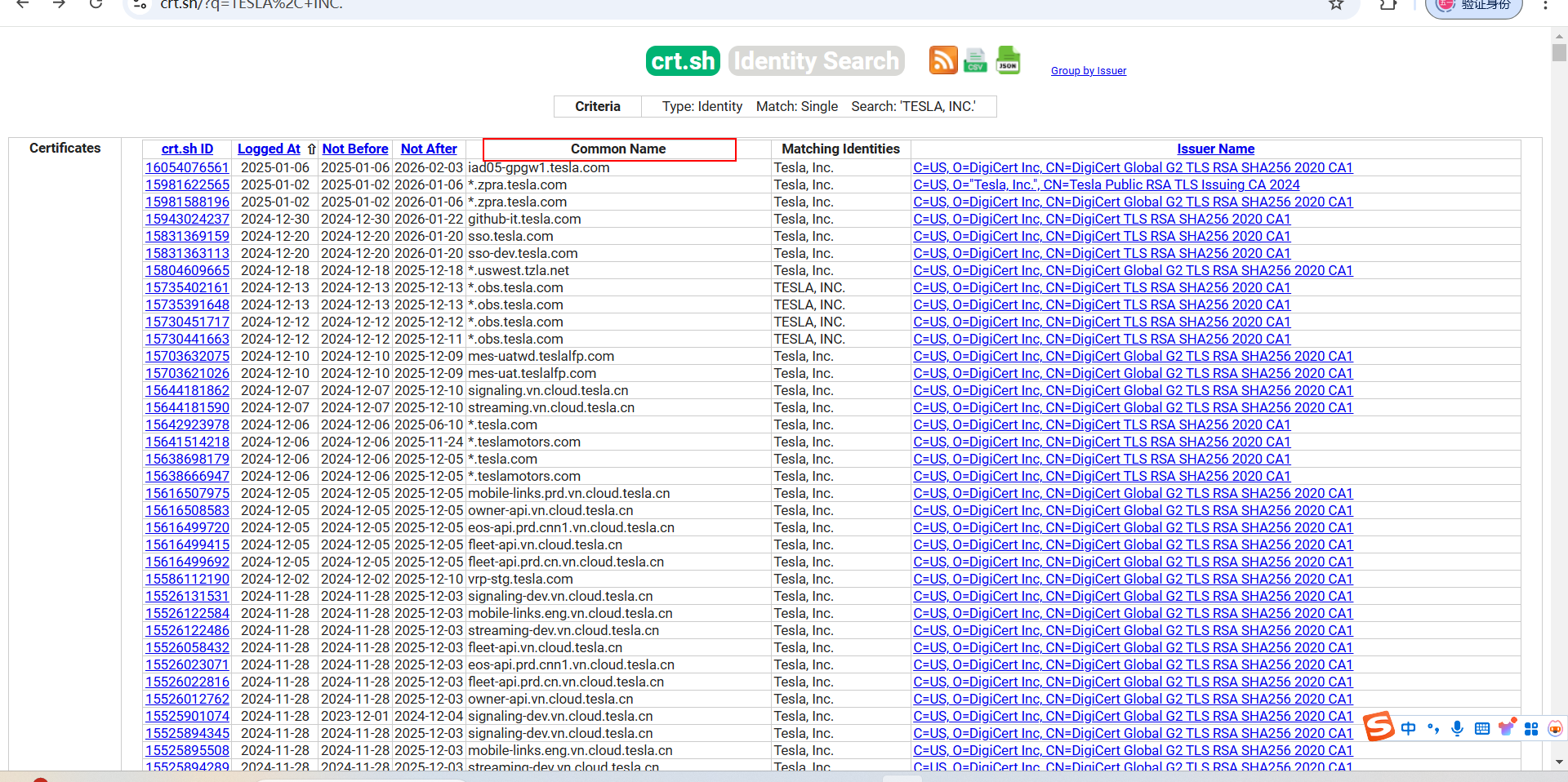Open certificate ID 16054076561
This screenshot has height=782, width=1568.
click(x=187, y=167)
